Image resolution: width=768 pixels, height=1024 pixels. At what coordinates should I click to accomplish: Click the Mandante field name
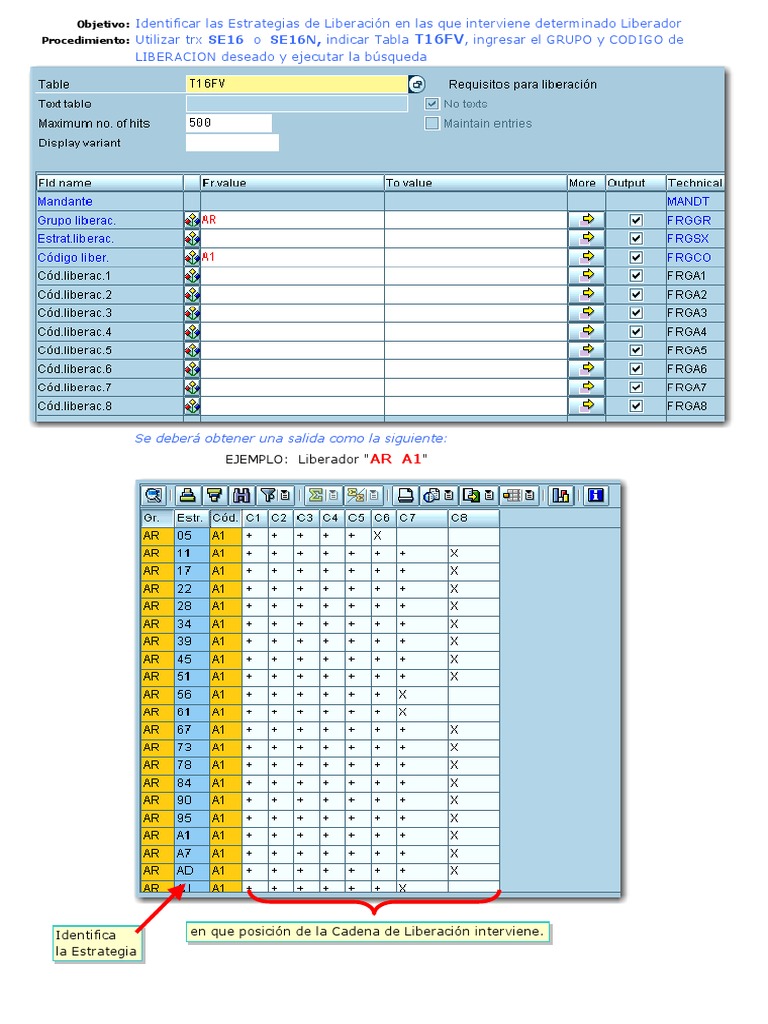[65, 201]
